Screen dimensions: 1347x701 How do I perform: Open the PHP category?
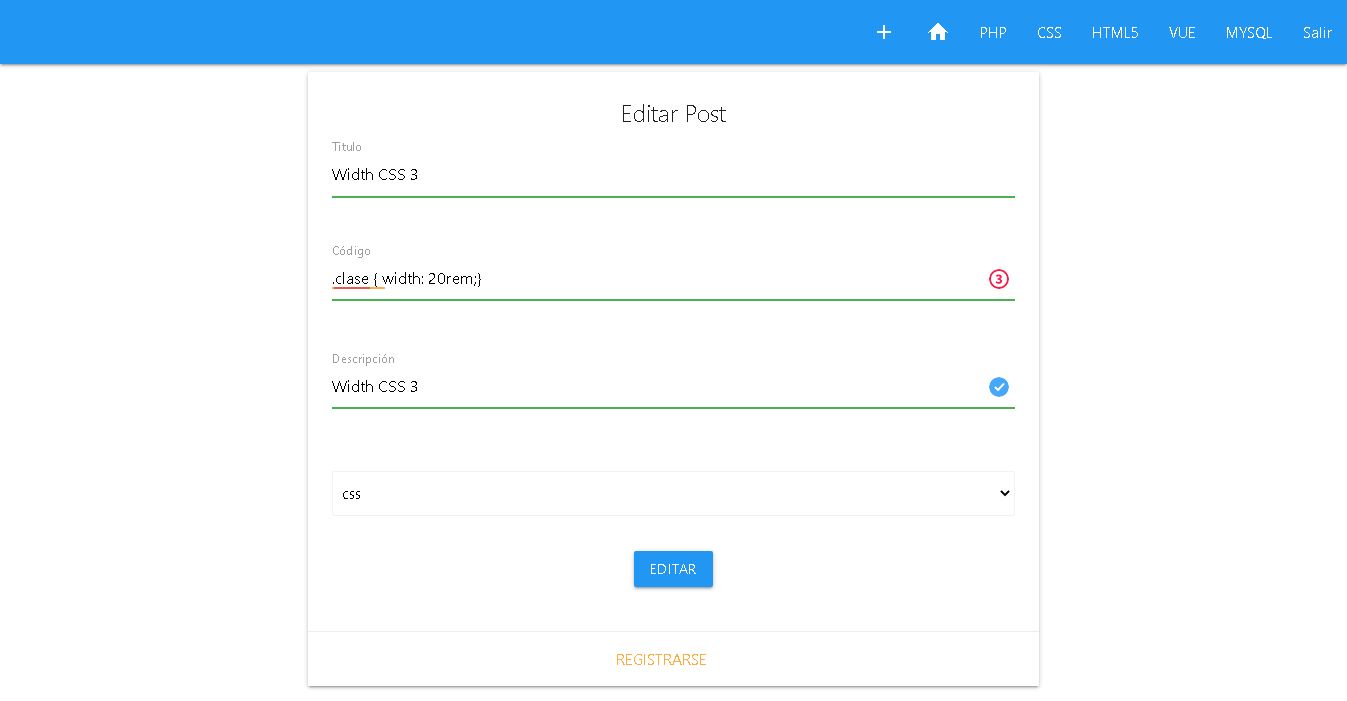tap(992, 32)
